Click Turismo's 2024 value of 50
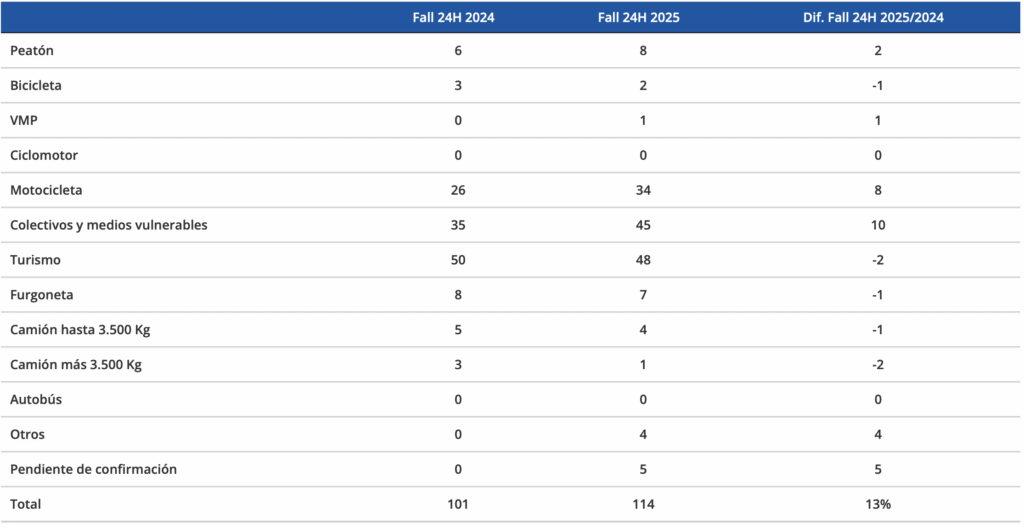Image resolution: width=1024 pixels, height=528 pixels. 458,260
